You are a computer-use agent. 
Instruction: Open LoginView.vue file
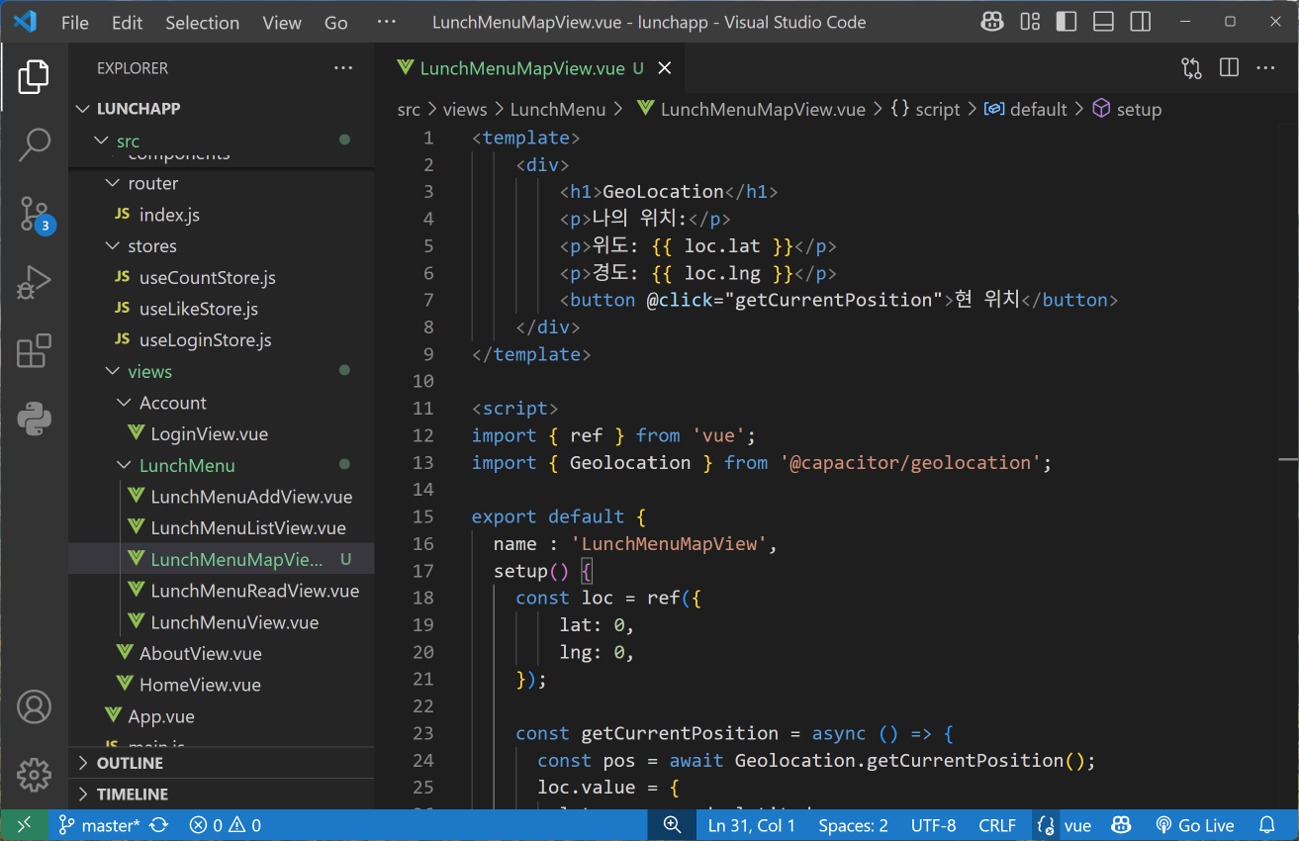pos(220,434)
